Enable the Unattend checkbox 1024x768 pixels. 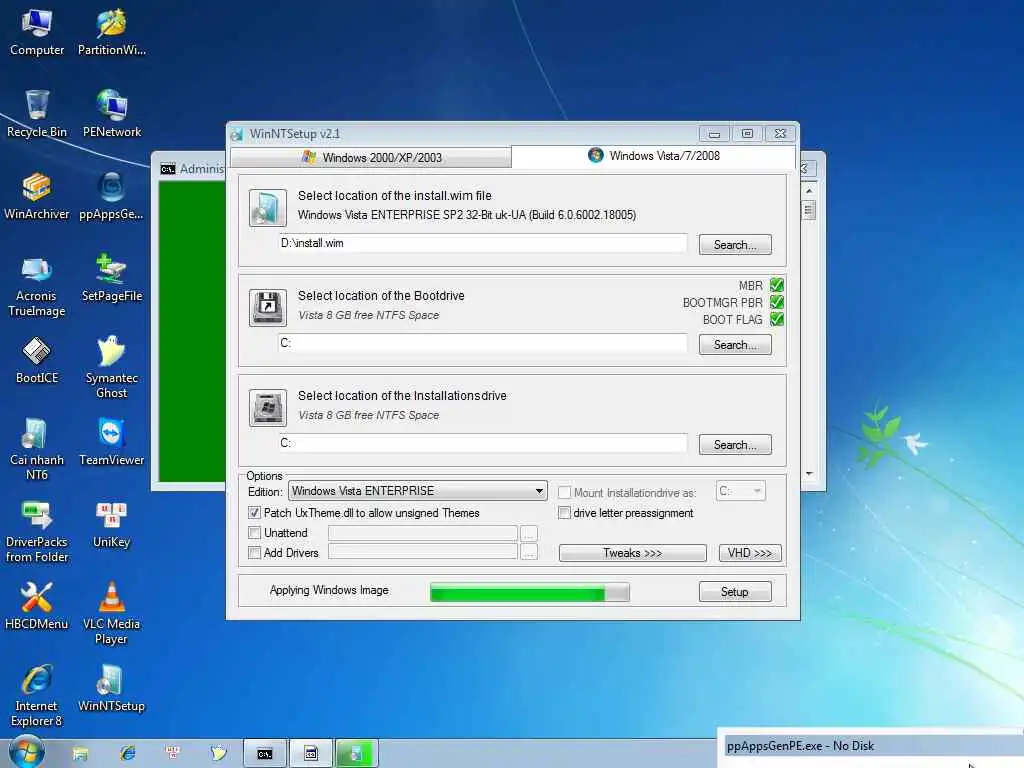pos(255,533)
